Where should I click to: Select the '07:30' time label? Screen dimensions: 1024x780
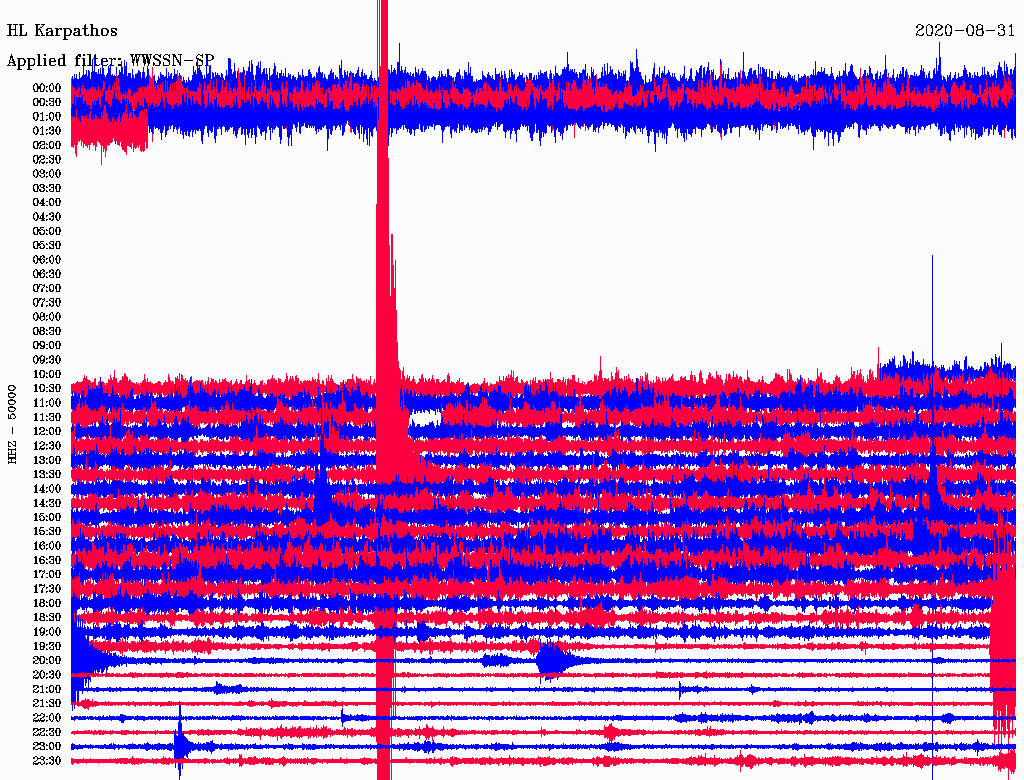47,302
